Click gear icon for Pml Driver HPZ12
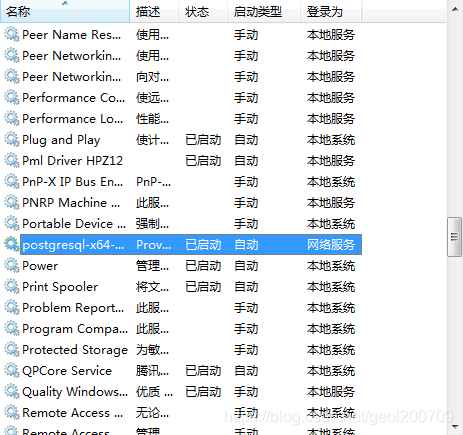463x435 pixels. [12, 161]
